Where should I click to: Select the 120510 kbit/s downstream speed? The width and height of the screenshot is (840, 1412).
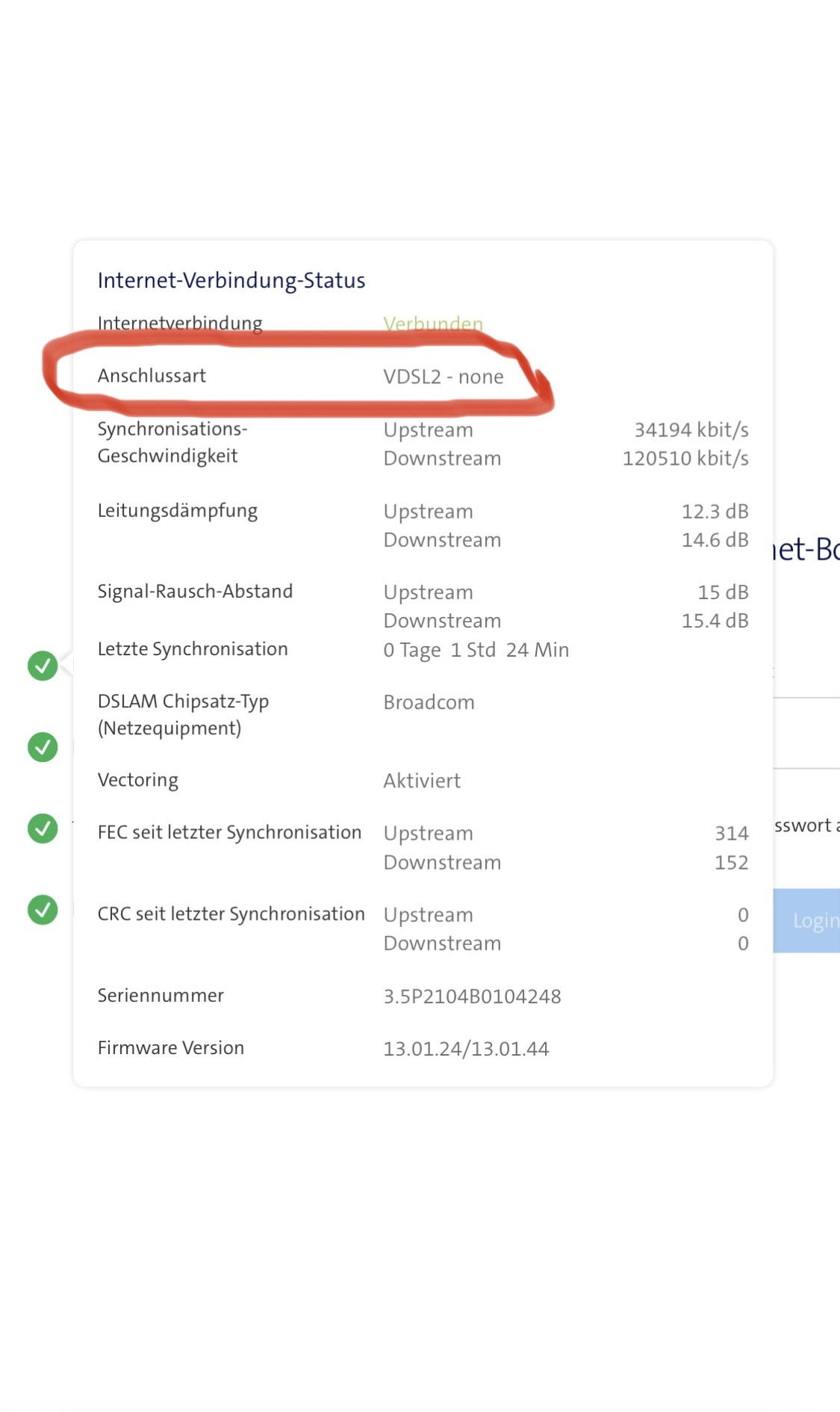(x=685, y=458)
